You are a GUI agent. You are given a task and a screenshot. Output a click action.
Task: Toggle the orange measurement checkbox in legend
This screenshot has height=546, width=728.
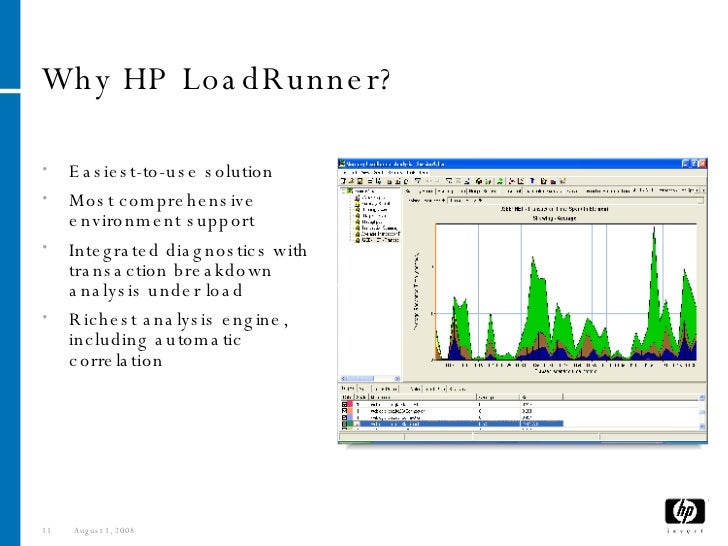[x=344, y=411]
